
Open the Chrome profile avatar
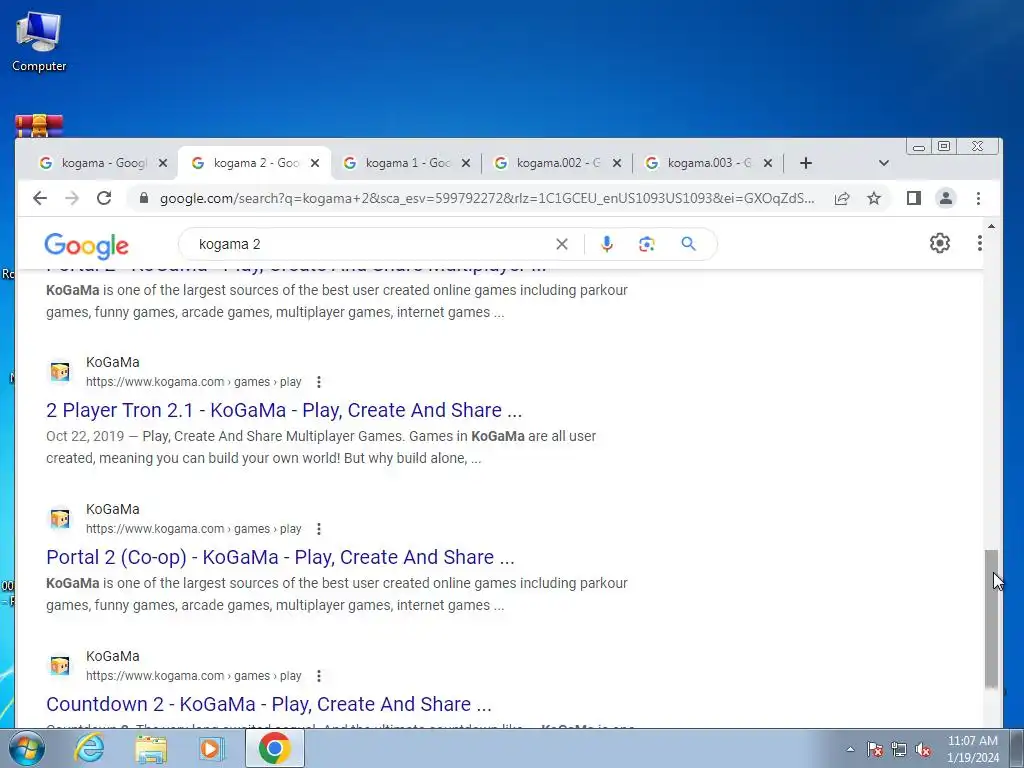946,198
